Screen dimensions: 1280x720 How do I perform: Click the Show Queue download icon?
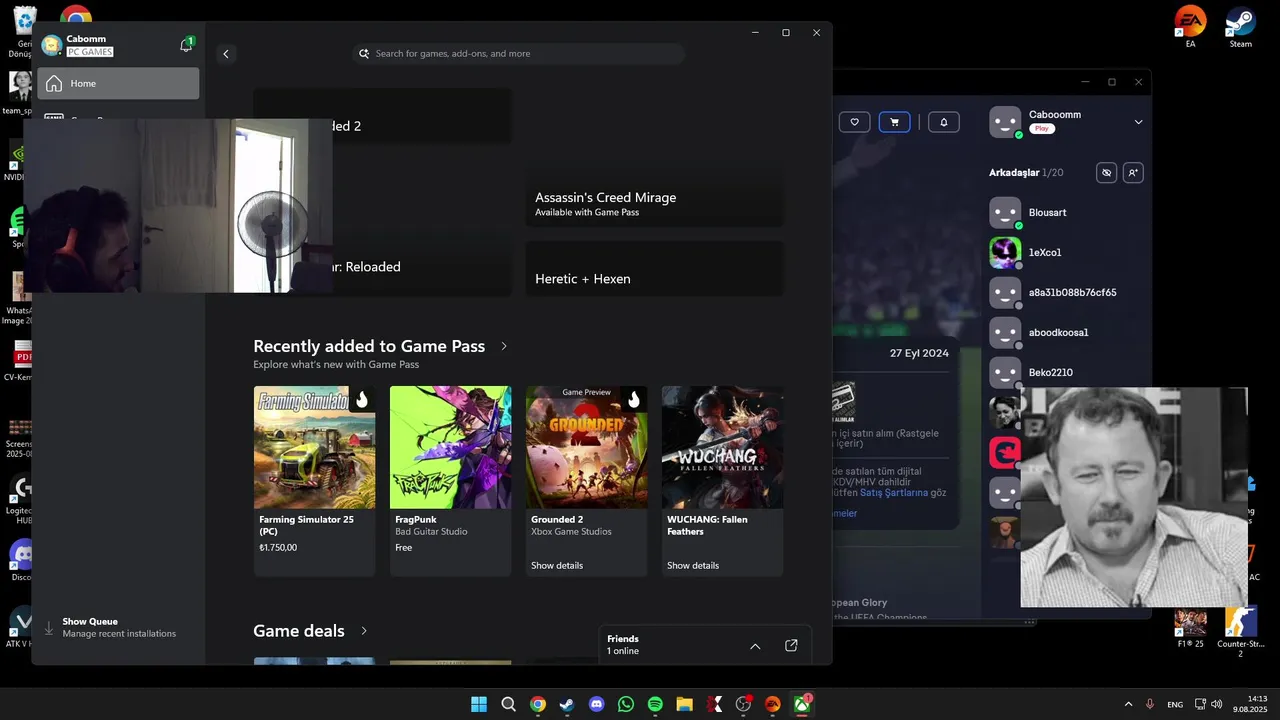click(x=48, y=628)
